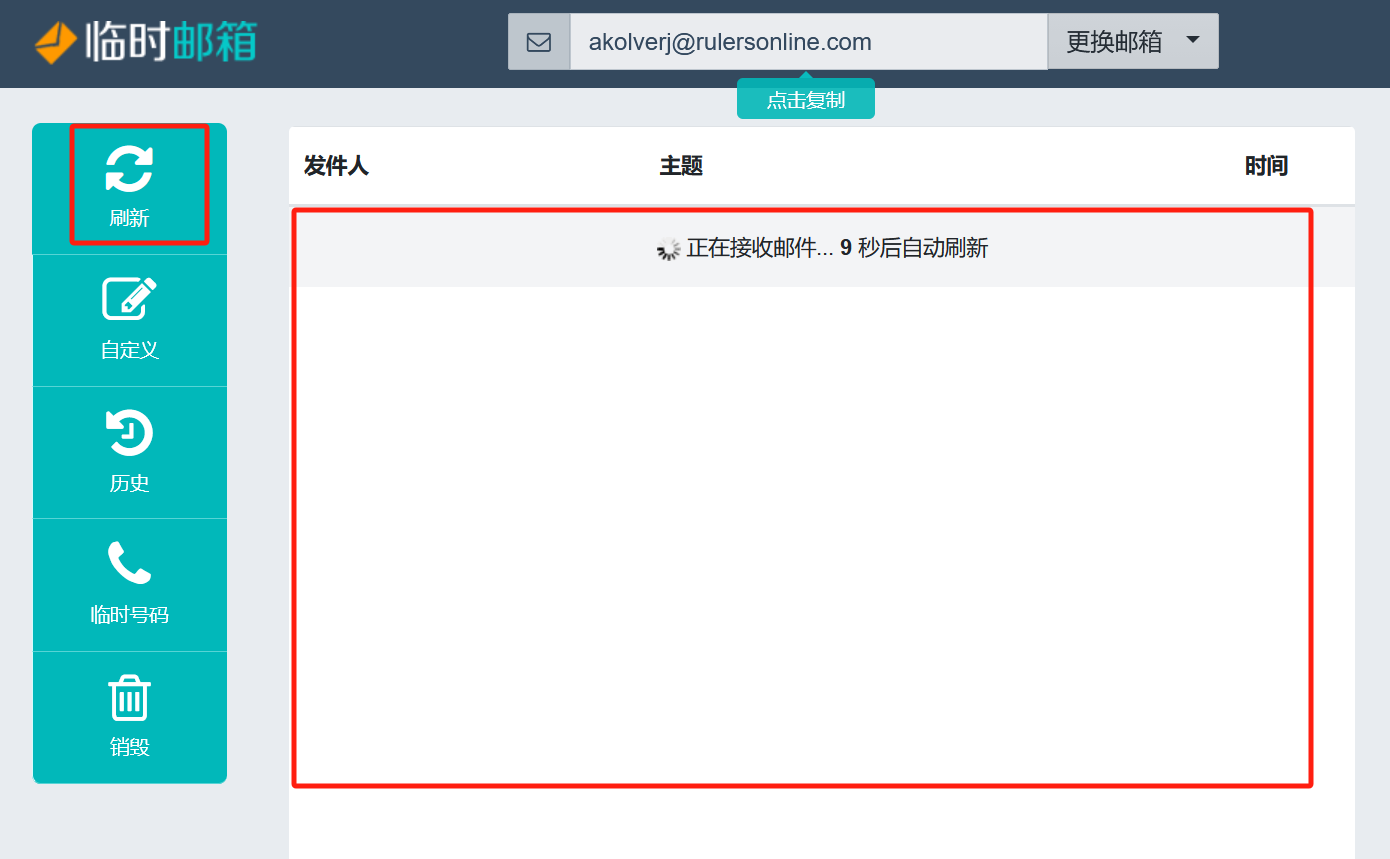Open the temporary number (临时号码) feature
1390x859 pixels.
pyautogui.click(x=130, y=565)
